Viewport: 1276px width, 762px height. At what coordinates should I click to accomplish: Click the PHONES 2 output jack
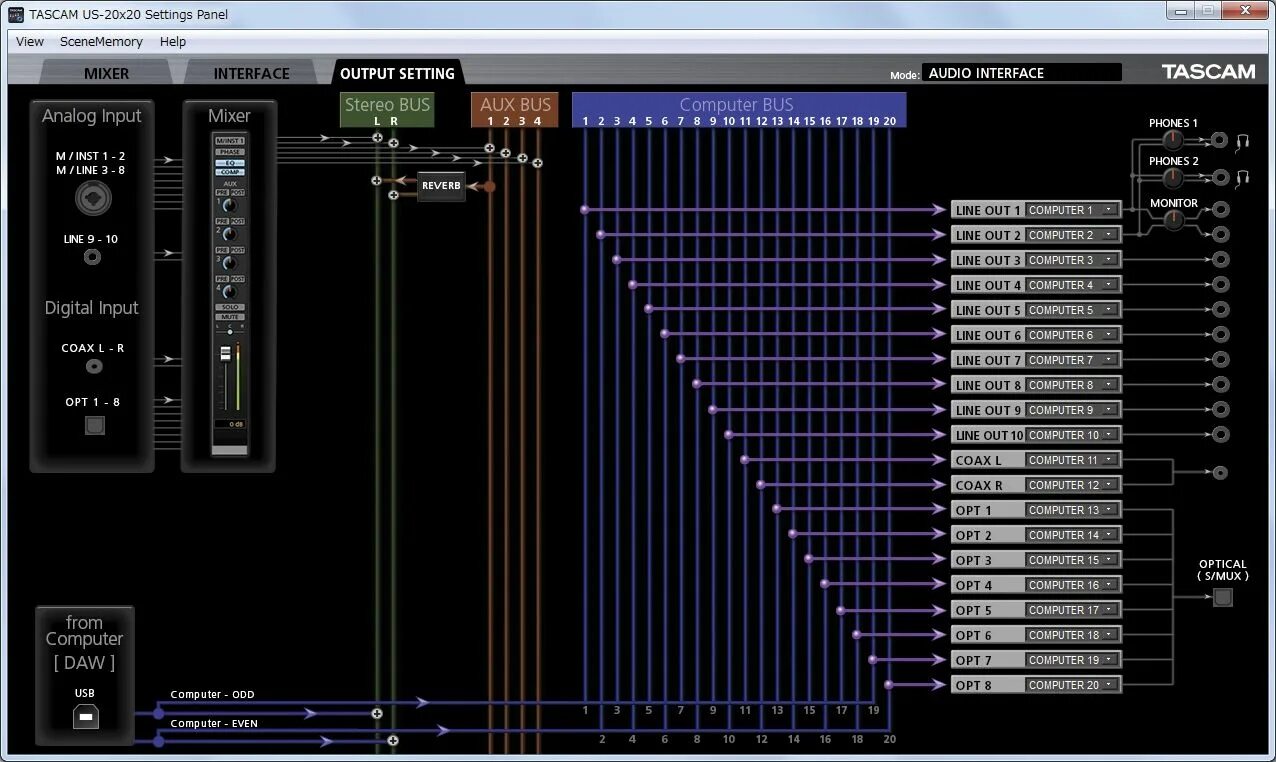point(1220,177)
